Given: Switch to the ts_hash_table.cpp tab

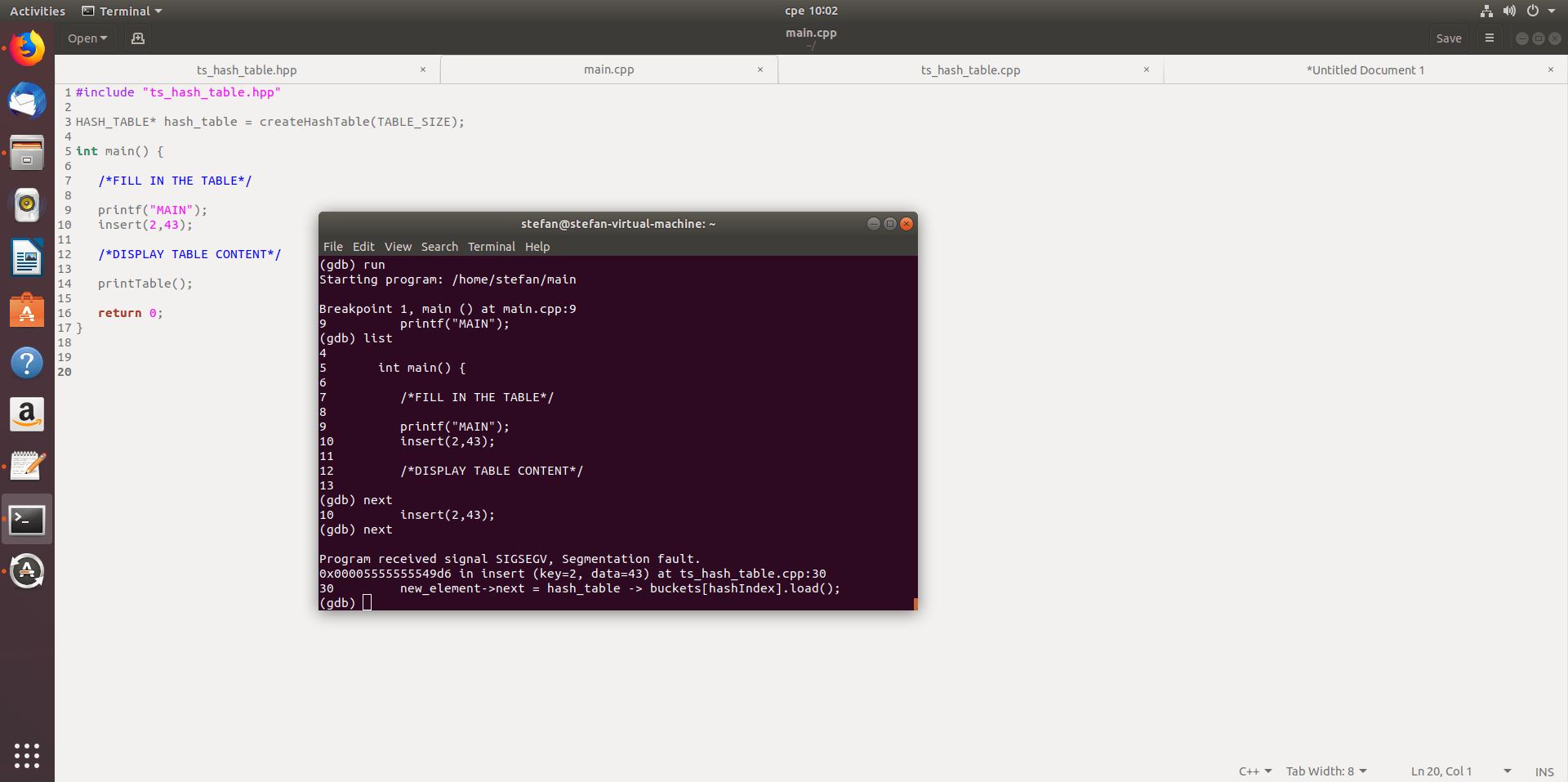Looking at the screenshot, I should coord(970,69).
